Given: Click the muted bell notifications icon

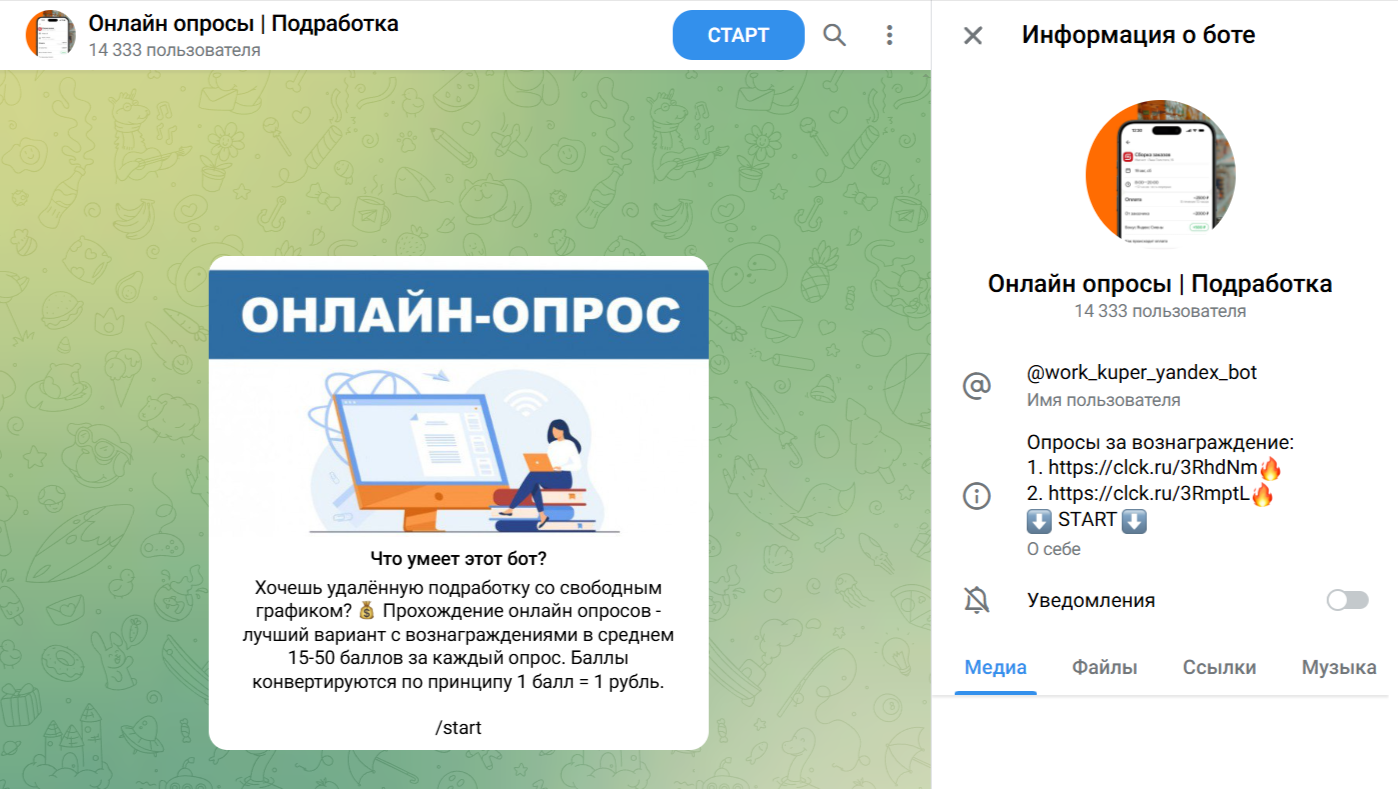Looking at the screenshot, I should [x=976, y=600].
